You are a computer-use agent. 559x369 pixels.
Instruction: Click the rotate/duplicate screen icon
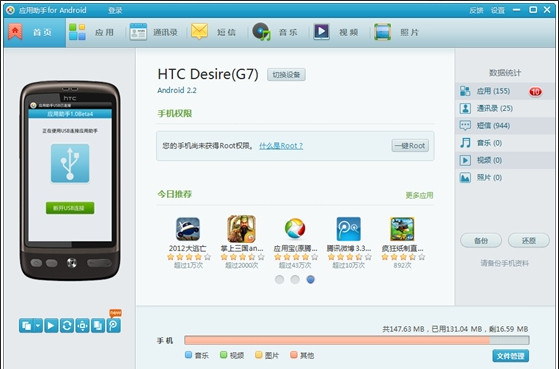pos(98,326)
